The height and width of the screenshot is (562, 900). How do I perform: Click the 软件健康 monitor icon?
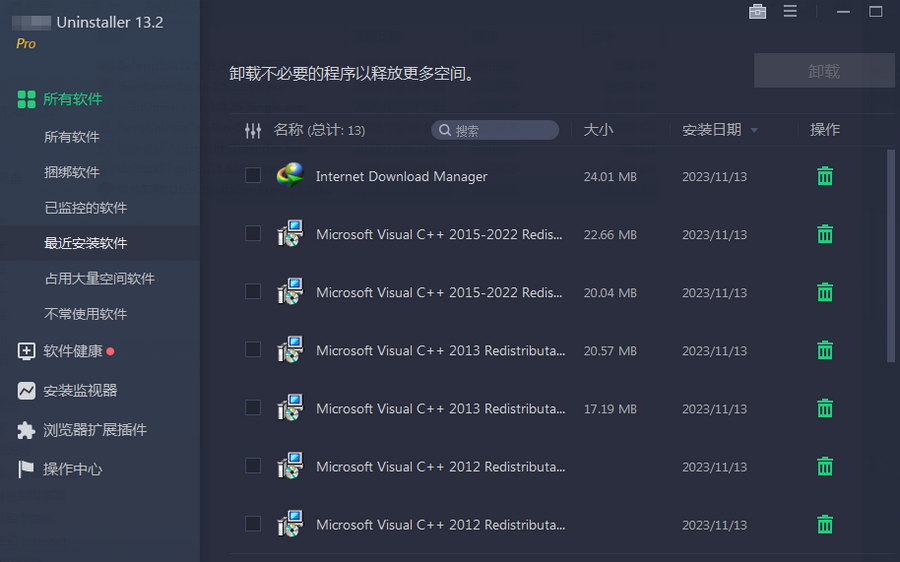point(26,351)
